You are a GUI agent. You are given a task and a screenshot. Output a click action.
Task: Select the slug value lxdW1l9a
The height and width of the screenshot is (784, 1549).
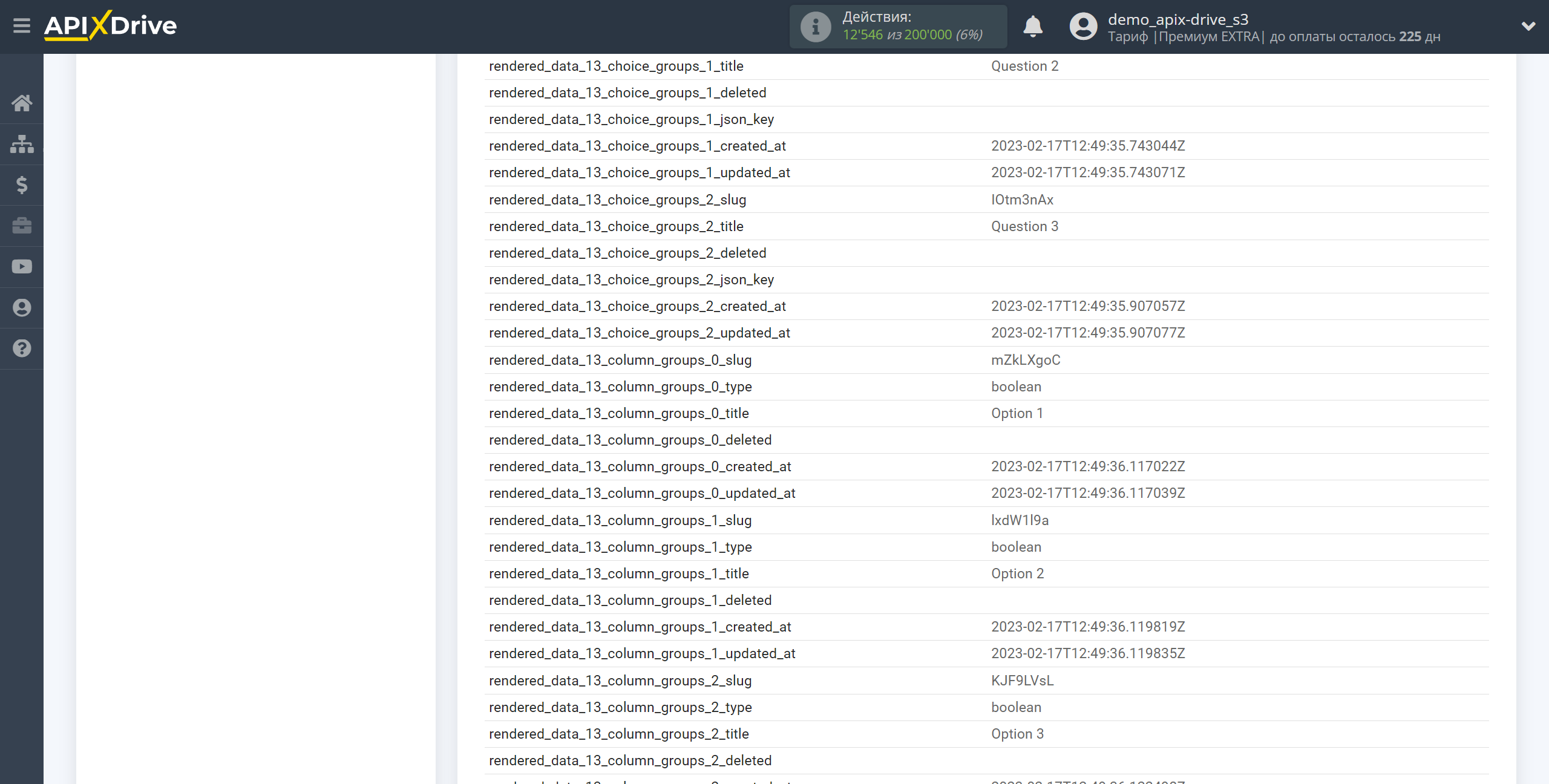[1020, 520]
